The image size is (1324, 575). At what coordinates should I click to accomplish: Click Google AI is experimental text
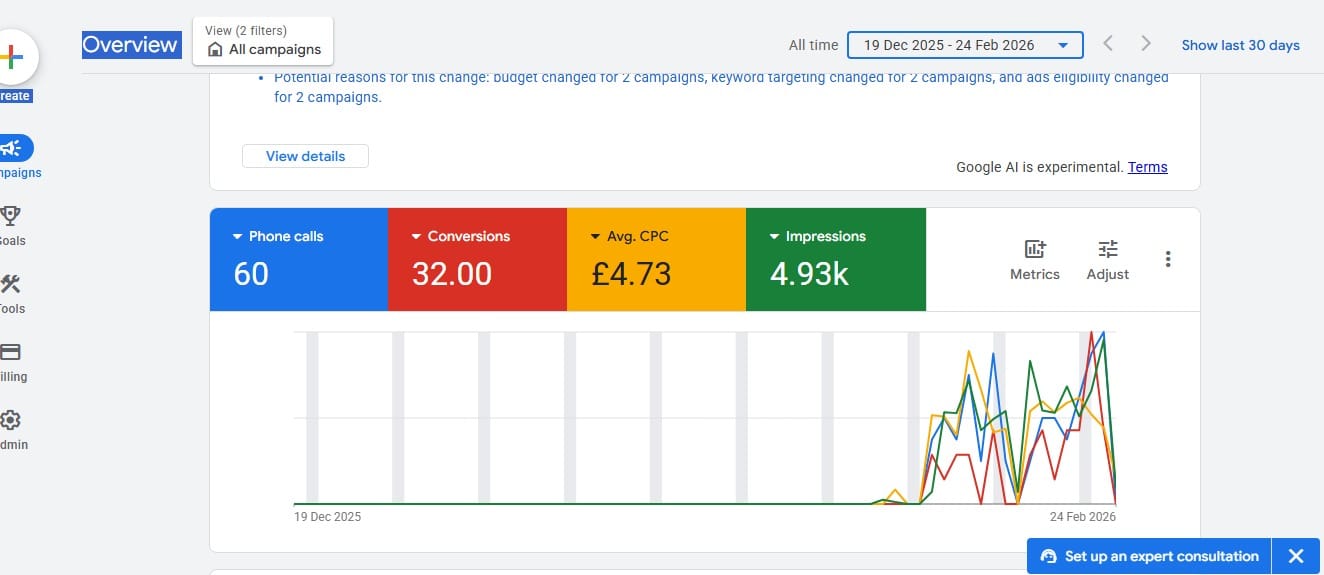(x=1039, y=167)
